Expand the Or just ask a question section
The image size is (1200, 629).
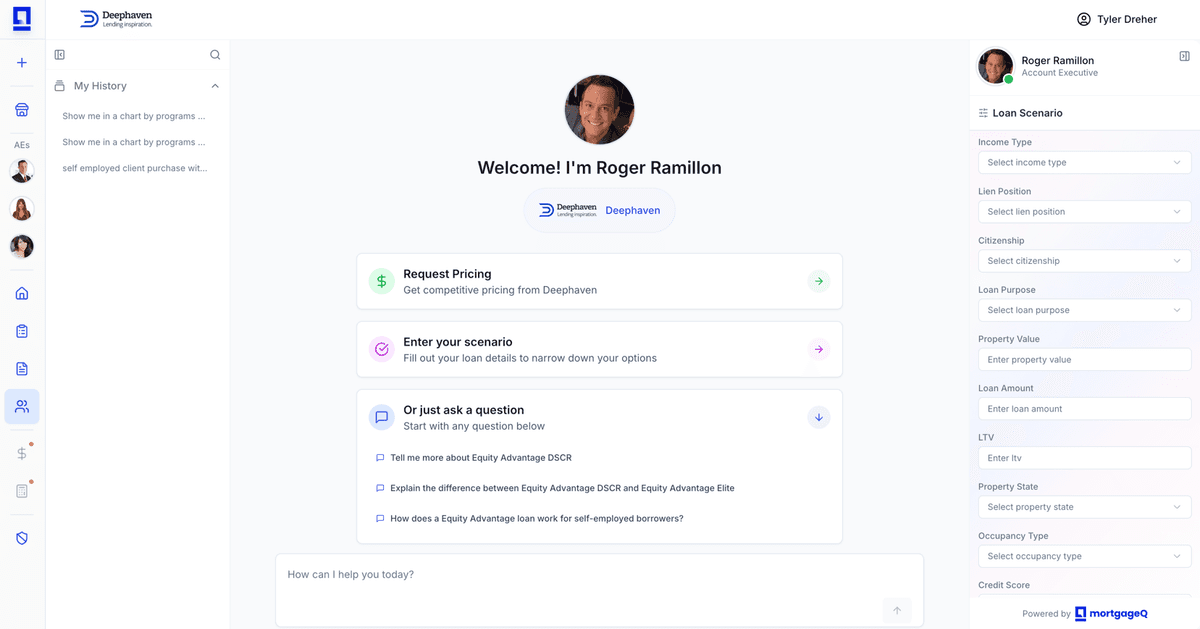coord(818,417)
